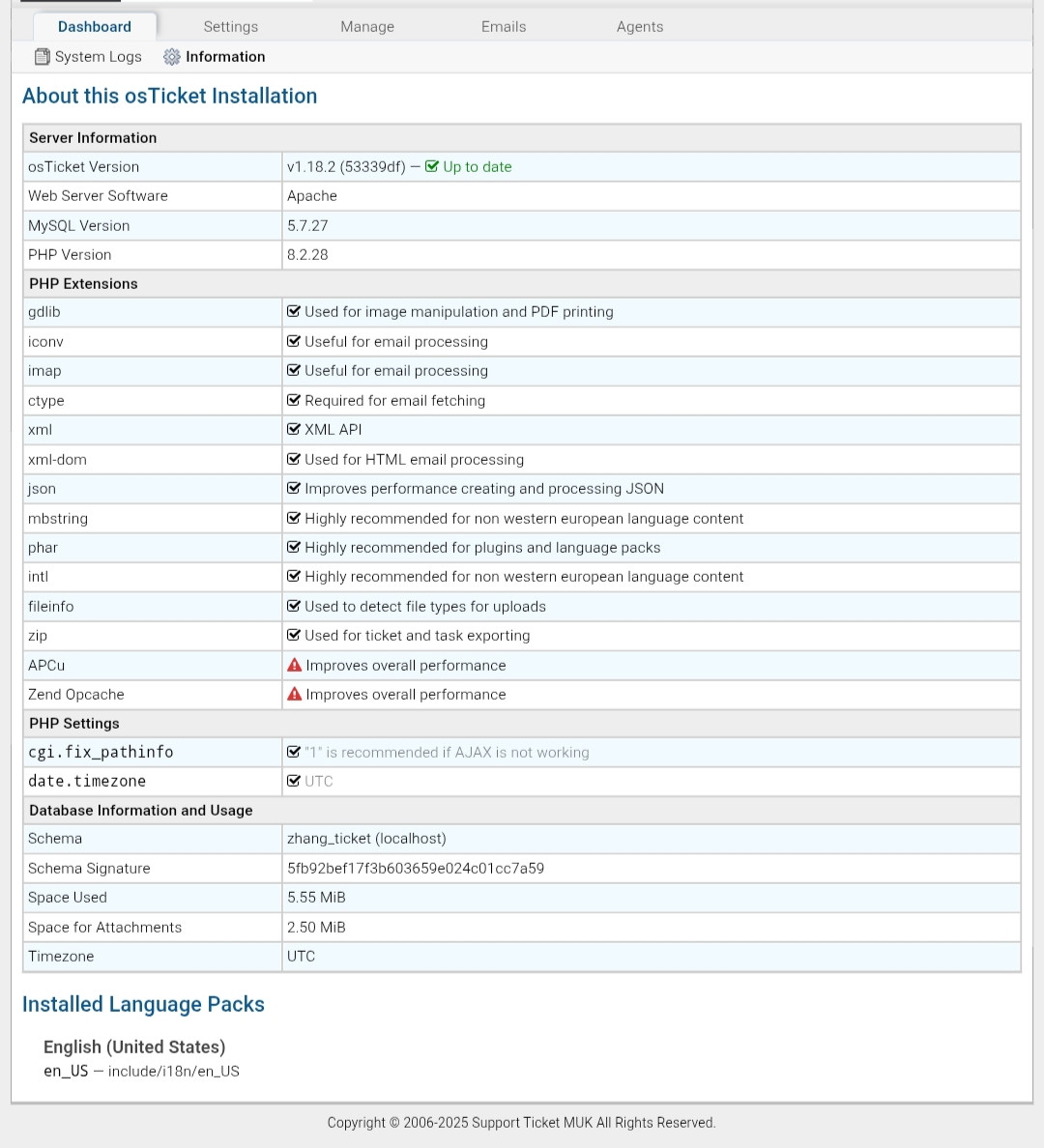
Task: Click the Zend Opcache warning triangle icon
Action: [295, 694]
